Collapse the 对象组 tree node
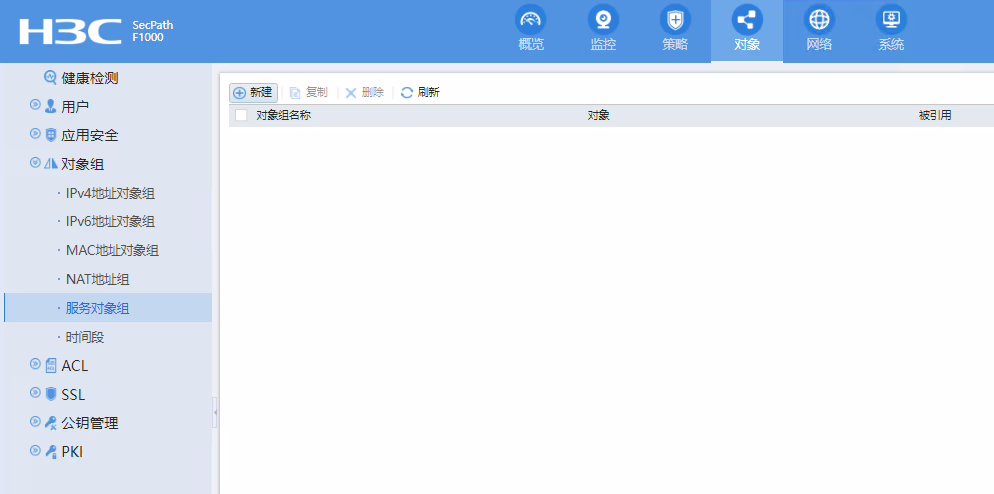Screen dimensions: 994x494 tap(35, 163)
